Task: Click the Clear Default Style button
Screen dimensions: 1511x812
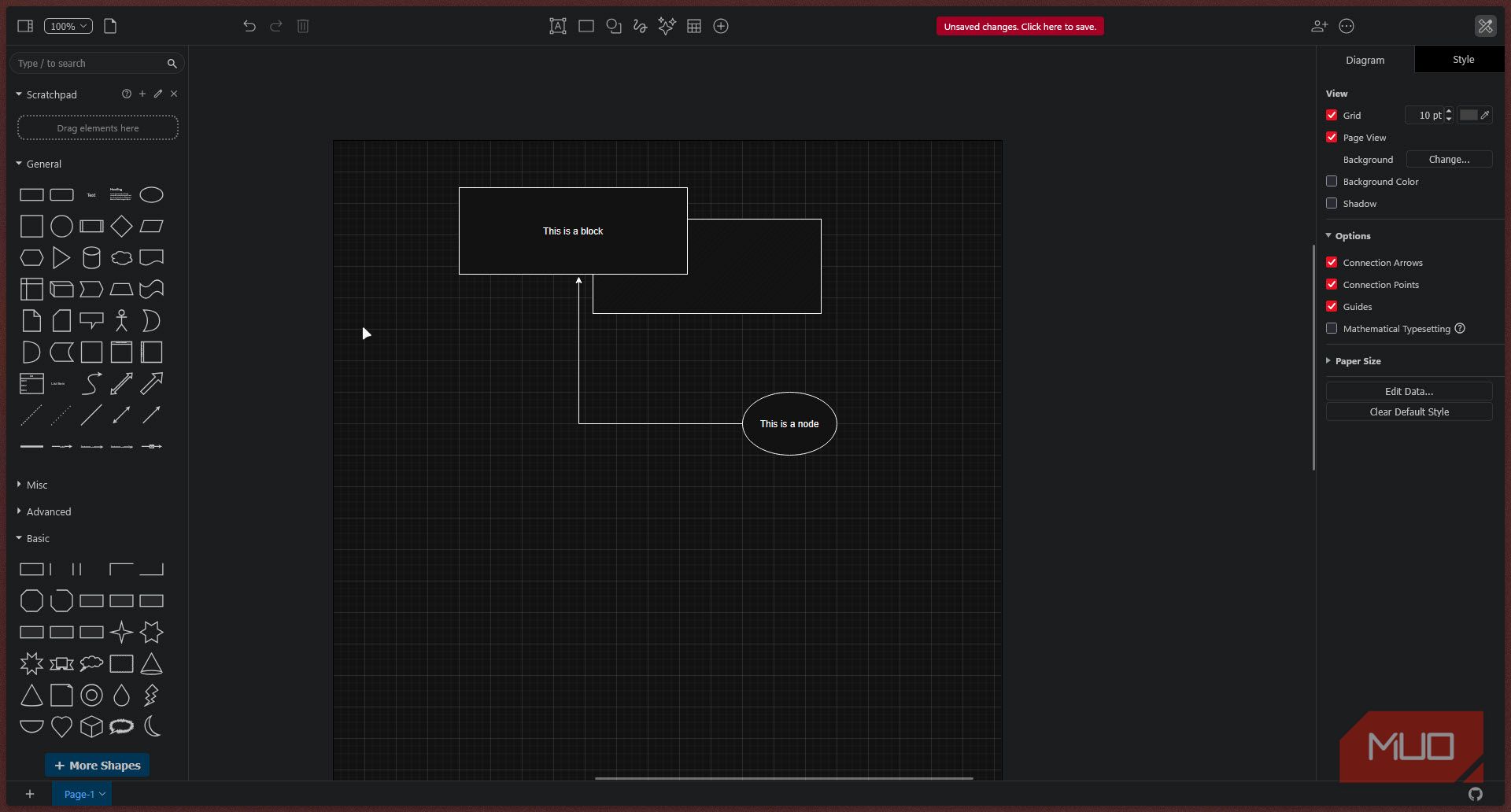Action: click(x=1409, y=412)
